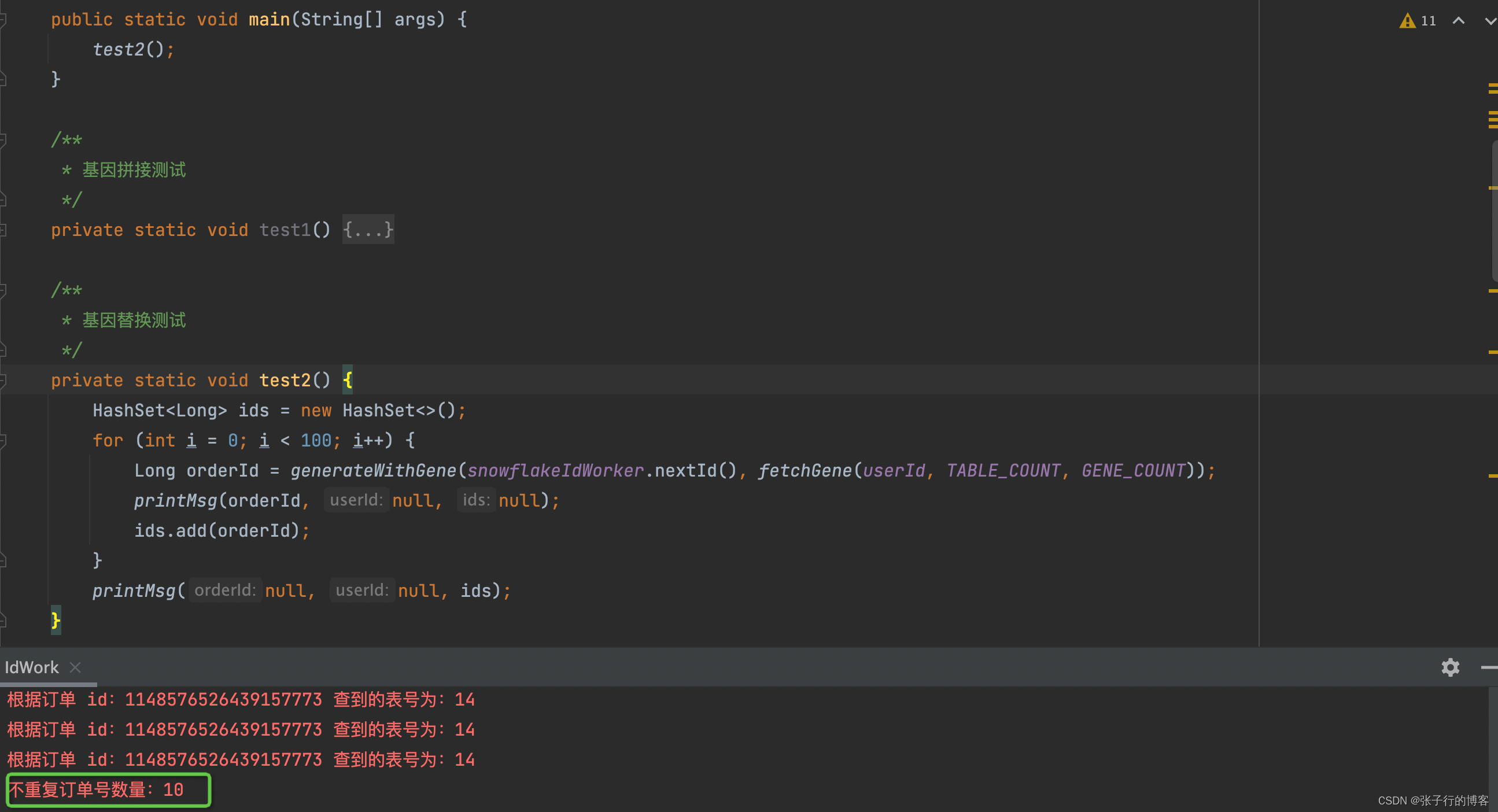Screen dimensions: 1498x812
Task: Select the IdWork console tab
Action: pos(32,667)
